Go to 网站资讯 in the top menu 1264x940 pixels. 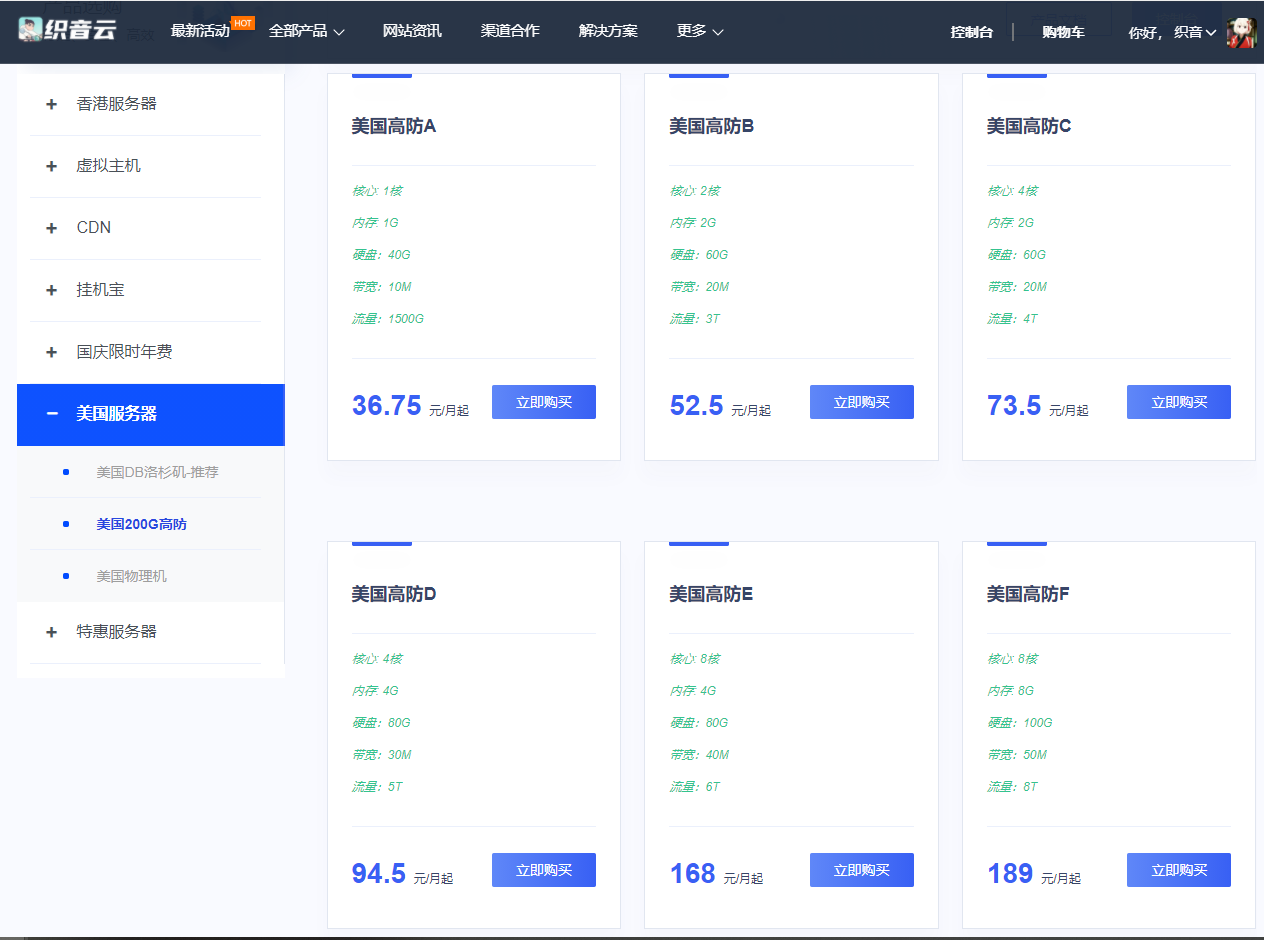(x=412, y=31)
